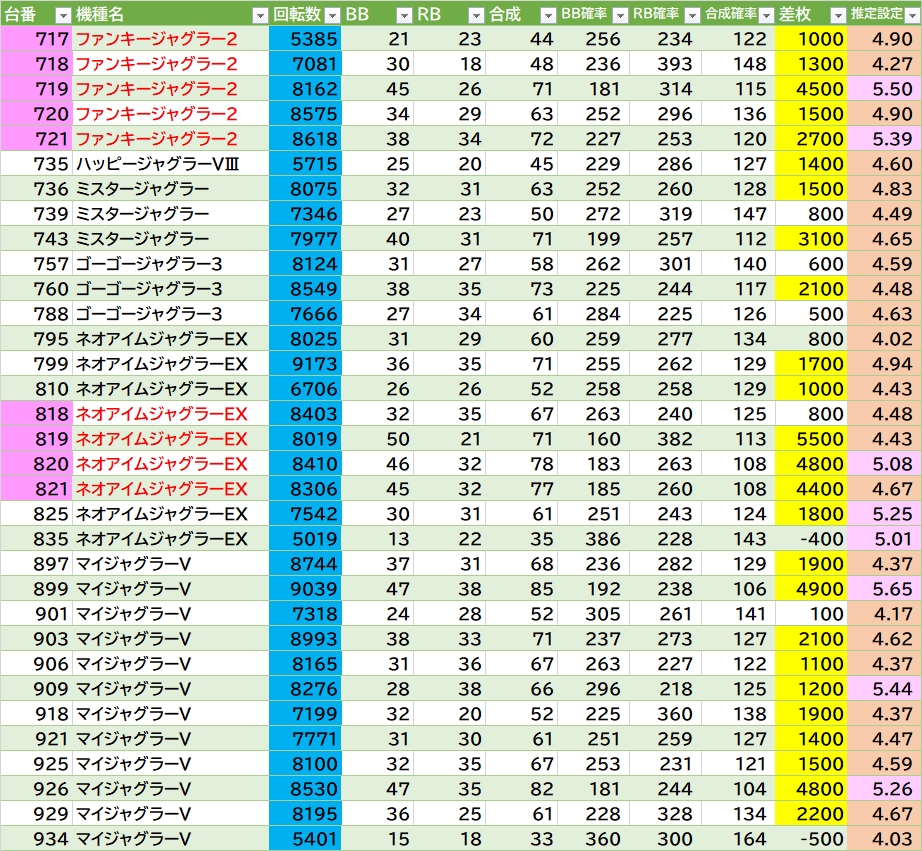Select the pink 台番 cell 717
This screenshot has width=922, height=851.
pos(36,39)
